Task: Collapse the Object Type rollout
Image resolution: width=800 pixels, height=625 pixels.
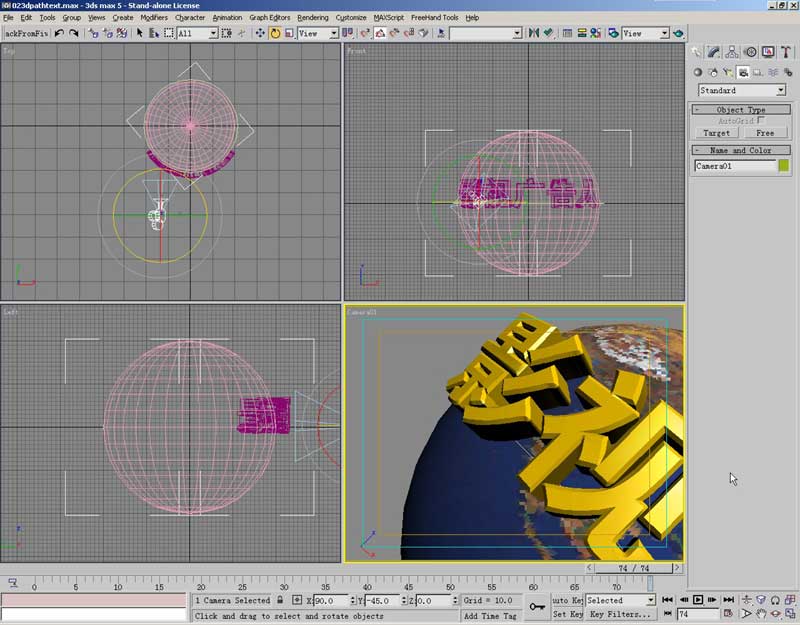Action: tap(741, 109)
